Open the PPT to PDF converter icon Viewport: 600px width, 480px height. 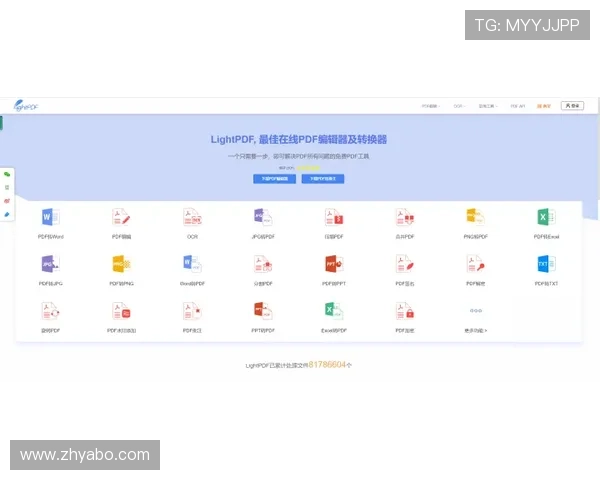(263, 311)
